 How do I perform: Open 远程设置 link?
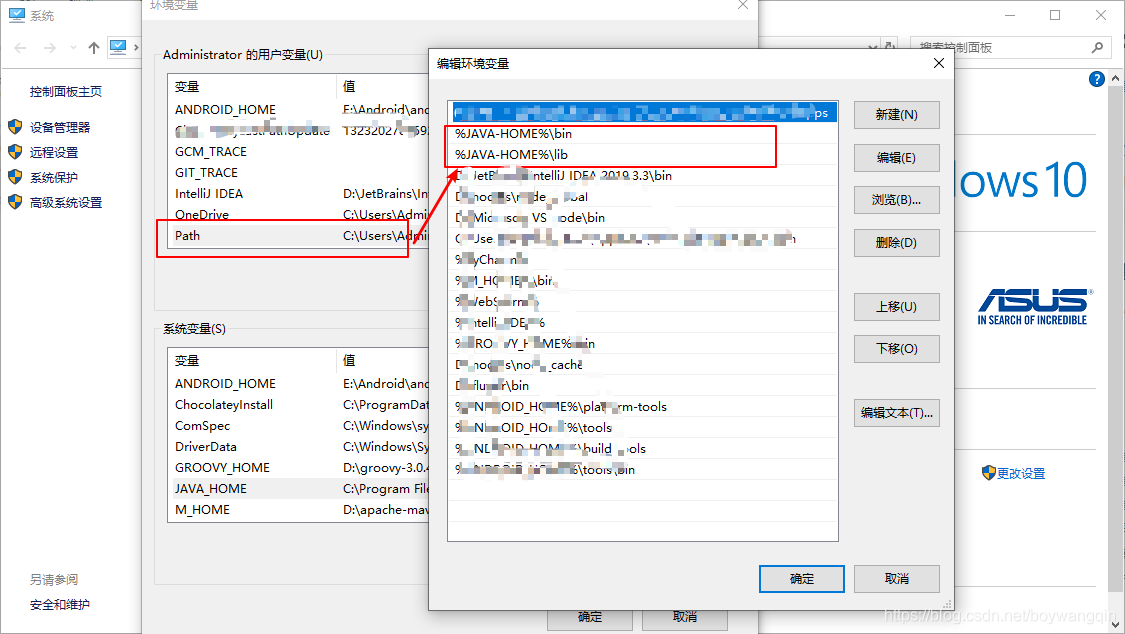tap(54, 152)
